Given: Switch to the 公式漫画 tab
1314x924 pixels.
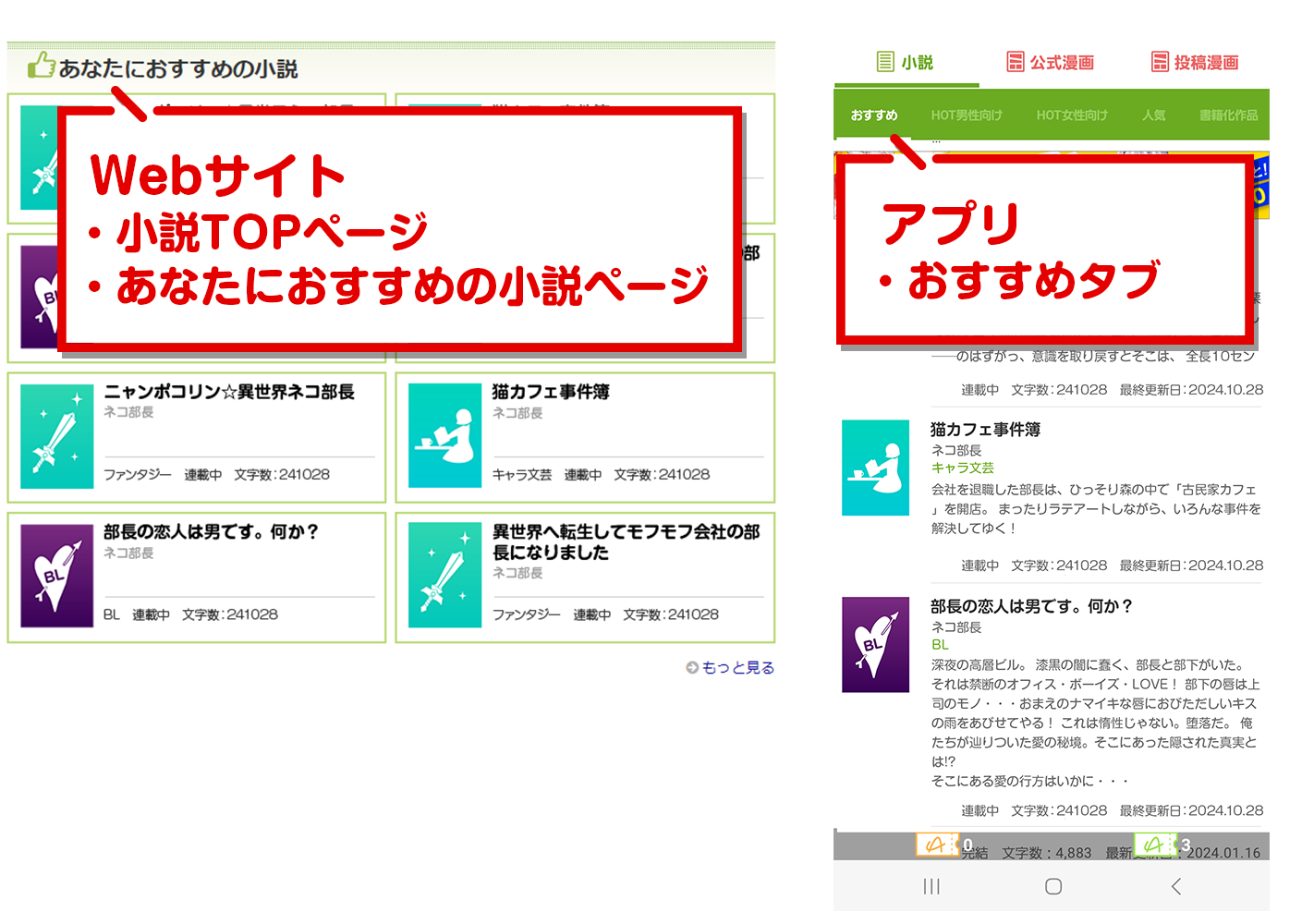Looking at the screenshot, I should 1051,62.
